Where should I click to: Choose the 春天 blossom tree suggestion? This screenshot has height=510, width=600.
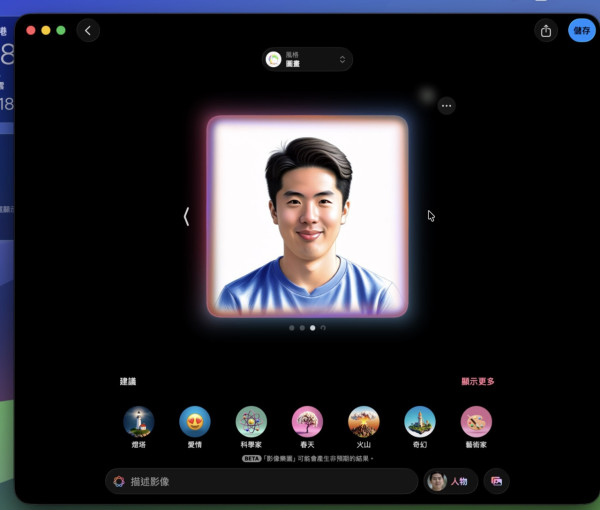[307, 427]
